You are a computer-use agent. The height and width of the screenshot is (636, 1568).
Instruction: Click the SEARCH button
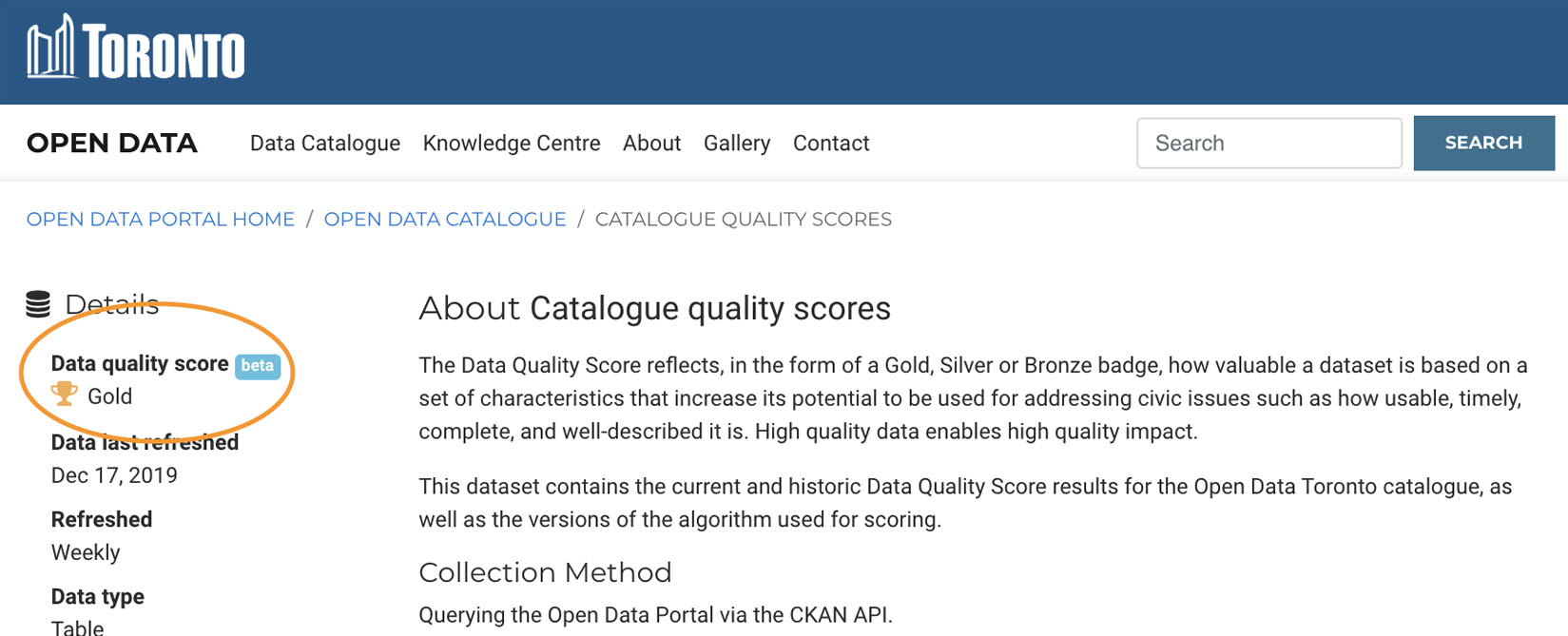[1483, 144]
